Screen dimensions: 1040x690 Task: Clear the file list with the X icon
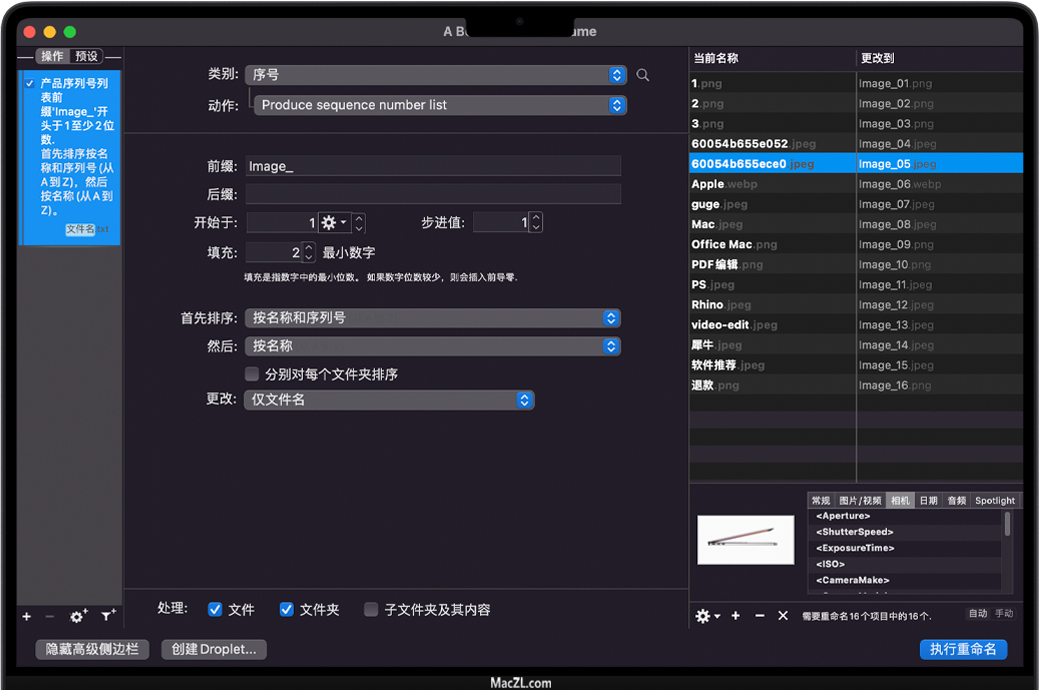point(783,616)
